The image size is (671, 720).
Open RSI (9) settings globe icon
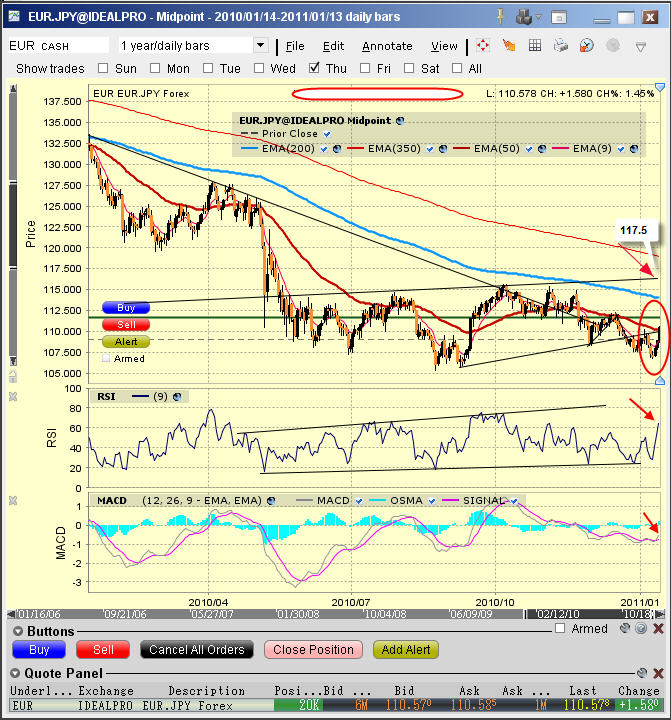pos(177,397)
